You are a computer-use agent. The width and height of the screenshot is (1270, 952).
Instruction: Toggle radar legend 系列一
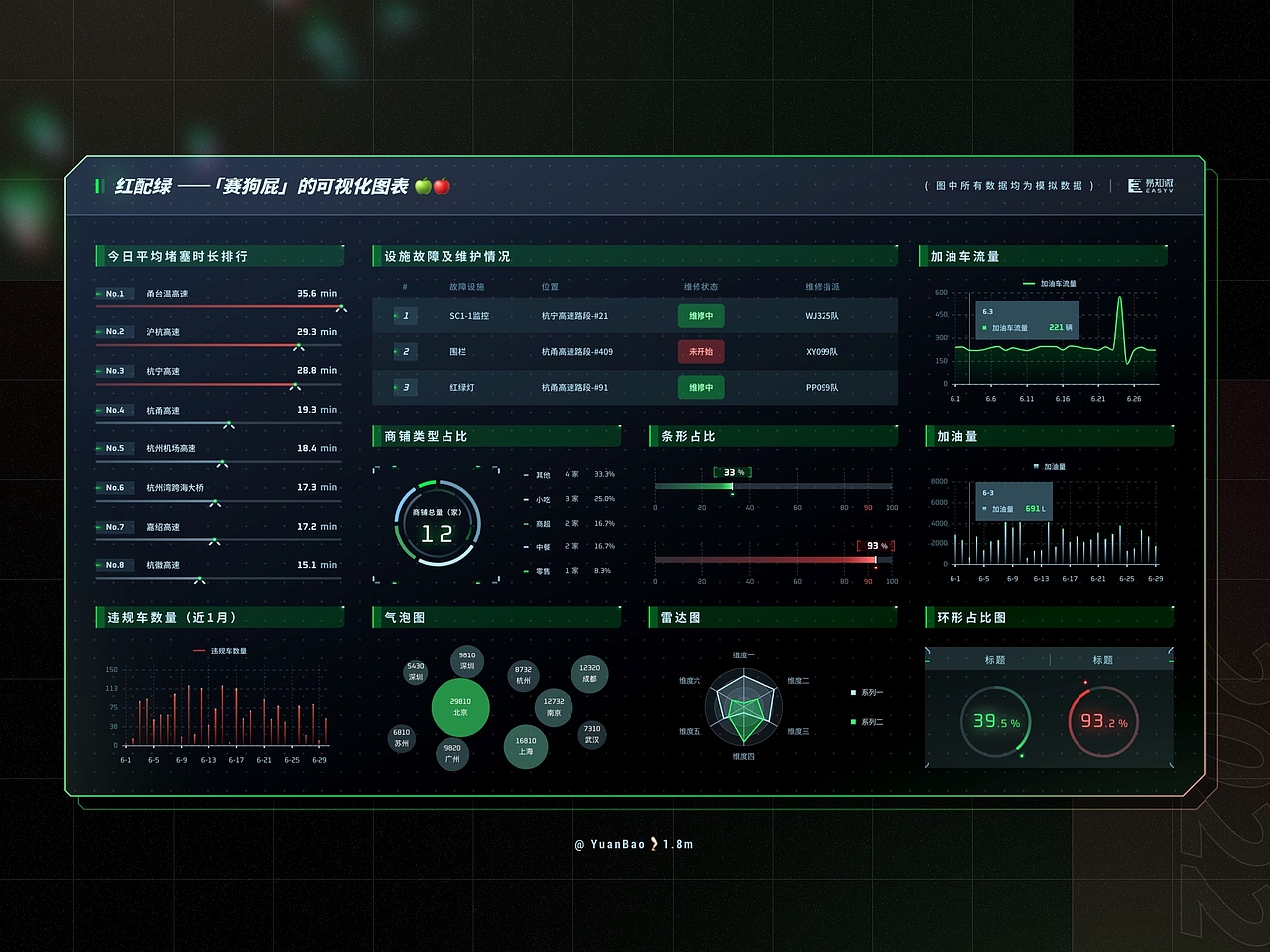(867, 693)
